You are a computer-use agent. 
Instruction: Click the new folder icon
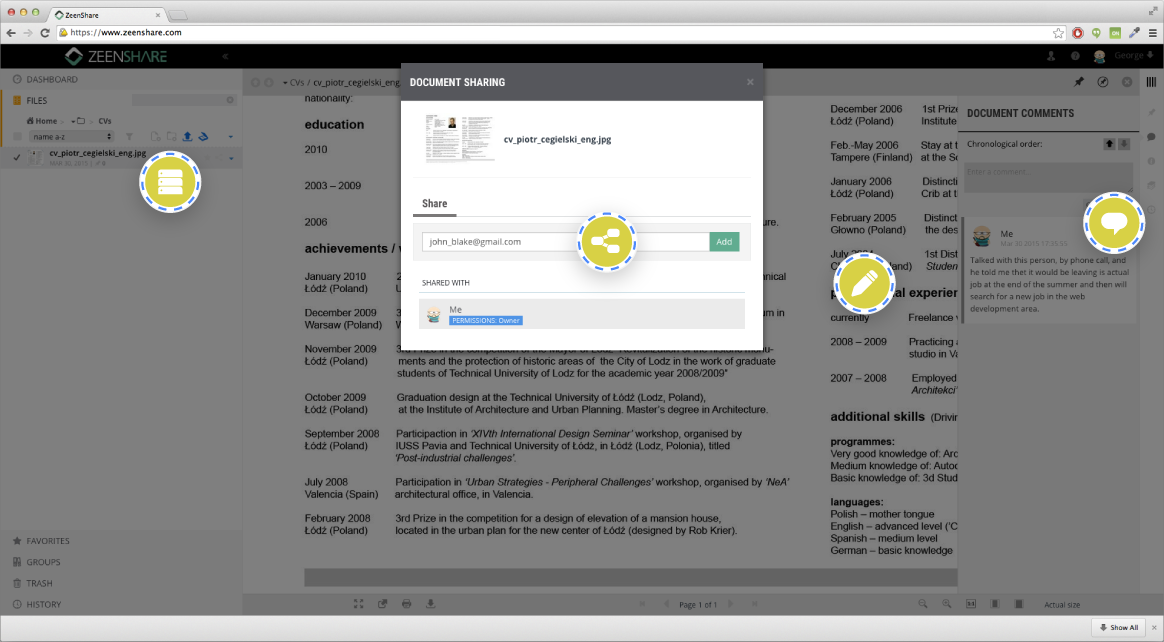(x=171, y=137)
